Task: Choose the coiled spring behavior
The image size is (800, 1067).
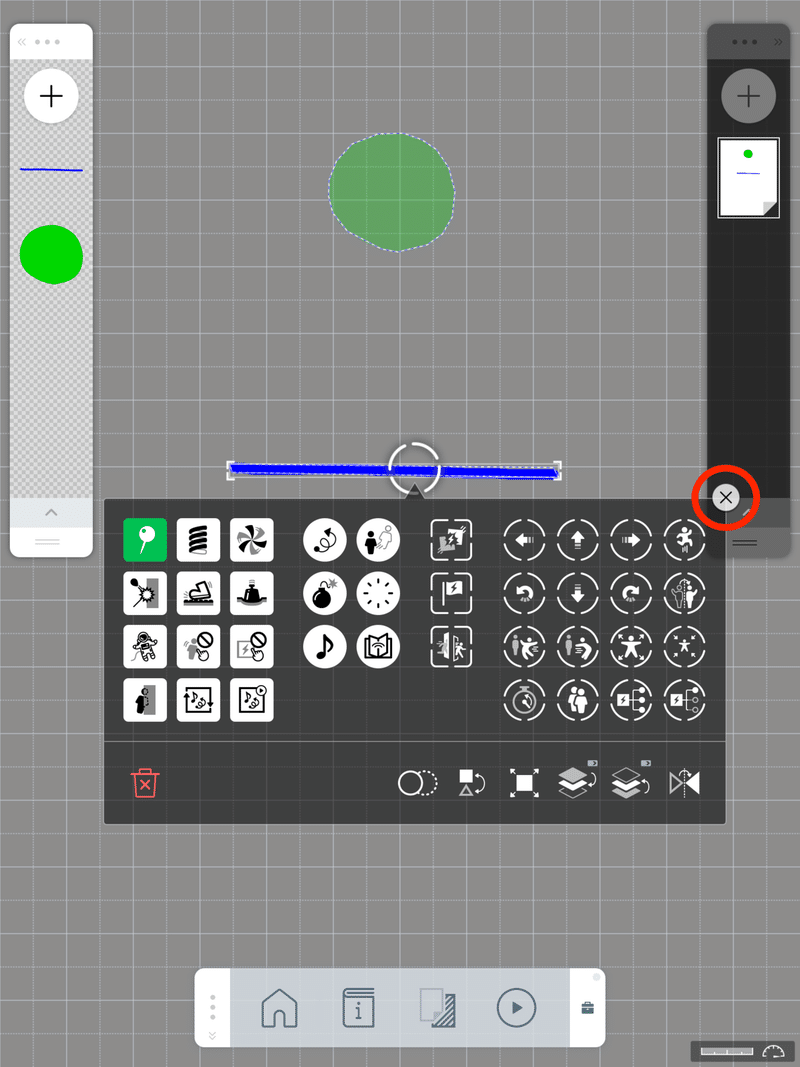Action: [198, 540]
